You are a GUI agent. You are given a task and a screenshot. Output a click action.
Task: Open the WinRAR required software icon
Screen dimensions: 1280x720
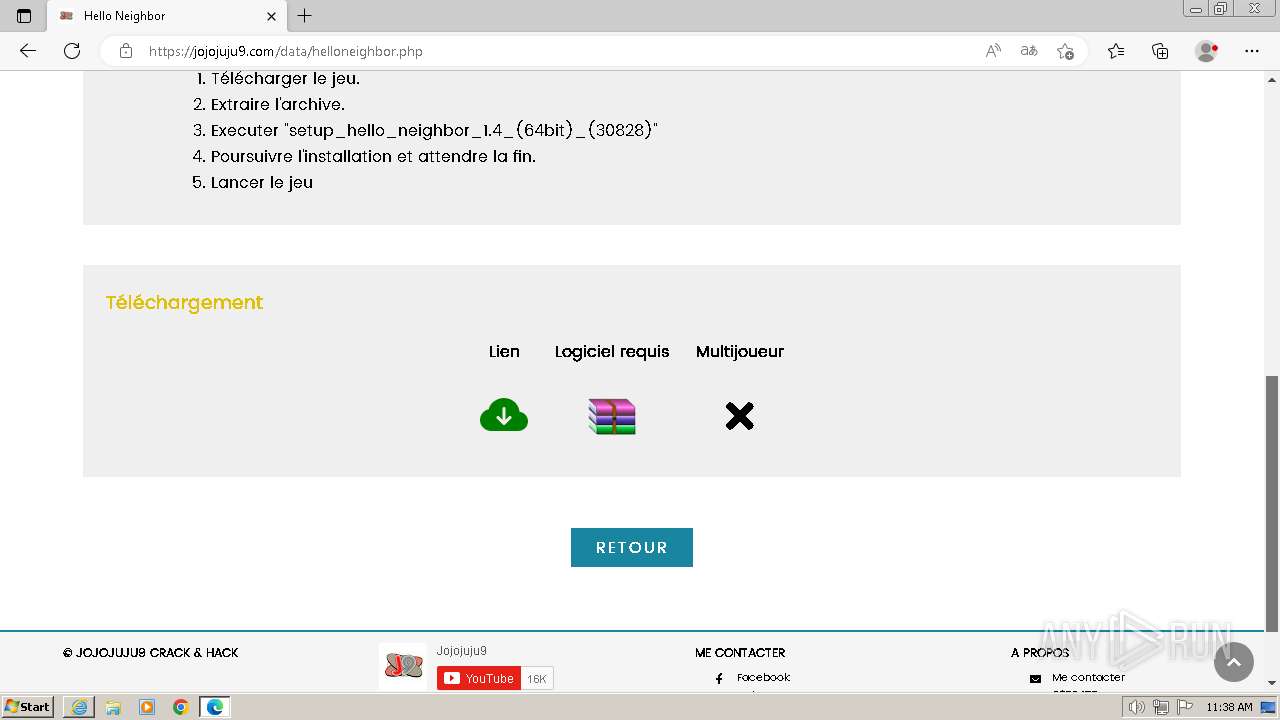pos(612,416)
